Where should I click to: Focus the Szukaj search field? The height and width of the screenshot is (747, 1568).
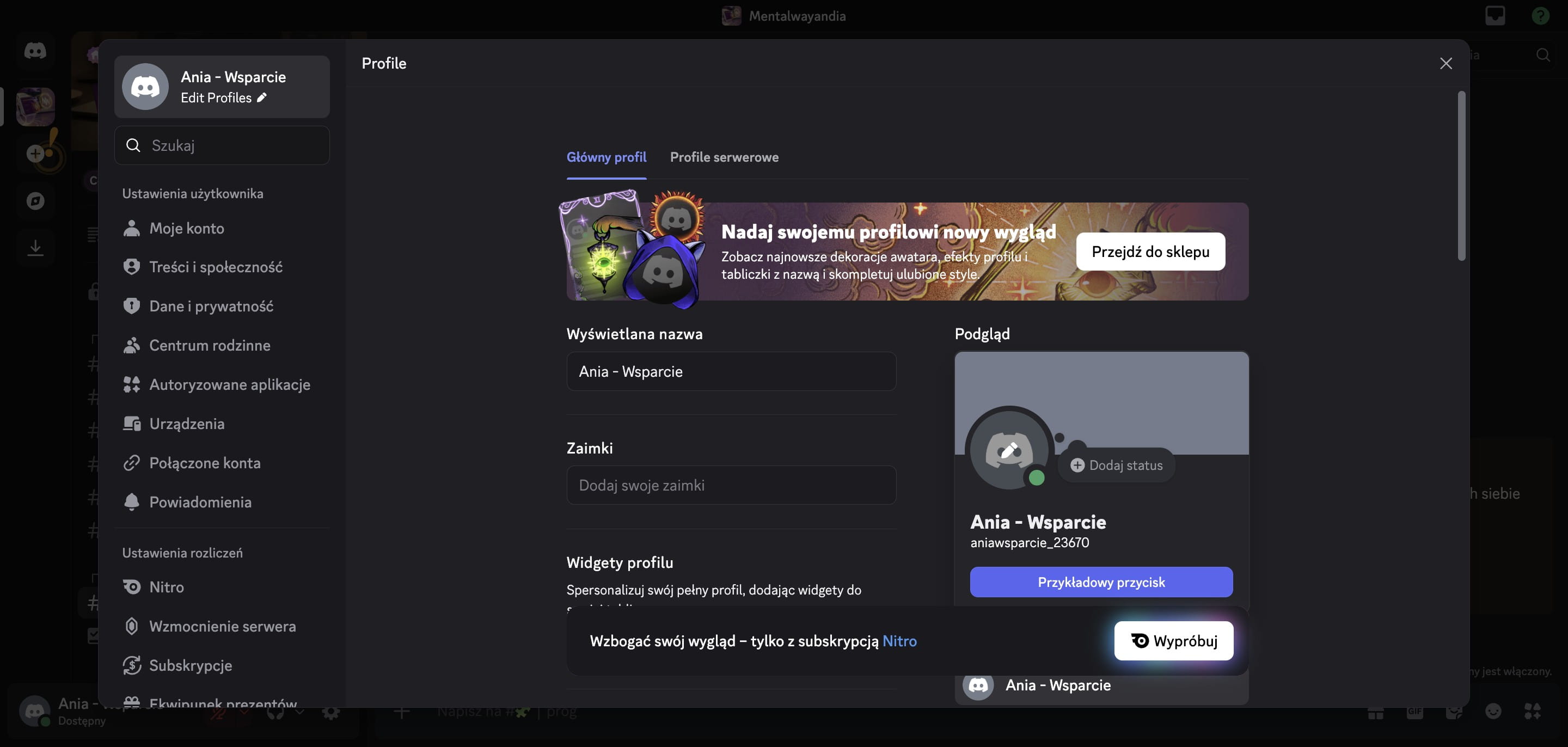pyautogui.click(x=222, y=145)
